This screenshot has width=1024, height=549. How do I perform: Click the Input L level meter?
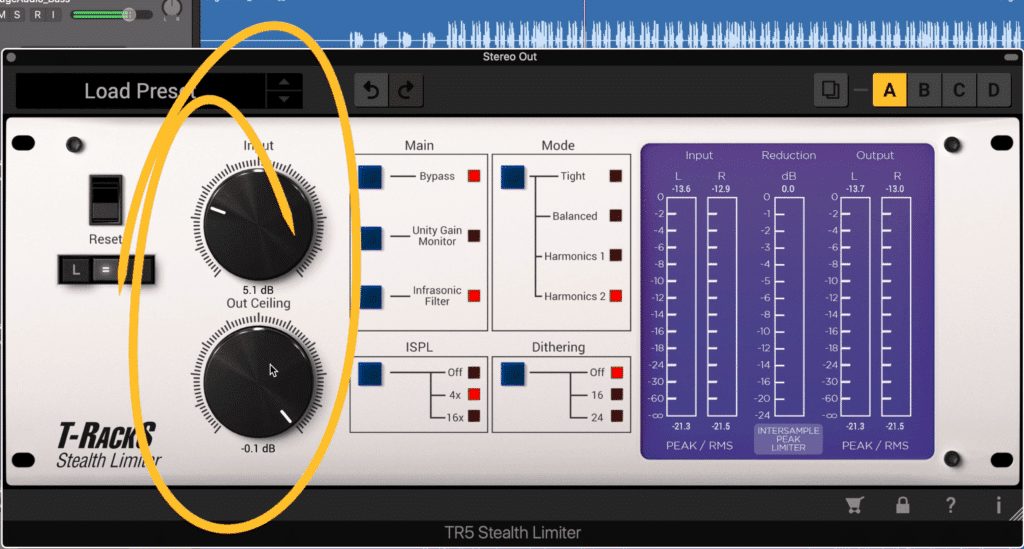(681, 307)
